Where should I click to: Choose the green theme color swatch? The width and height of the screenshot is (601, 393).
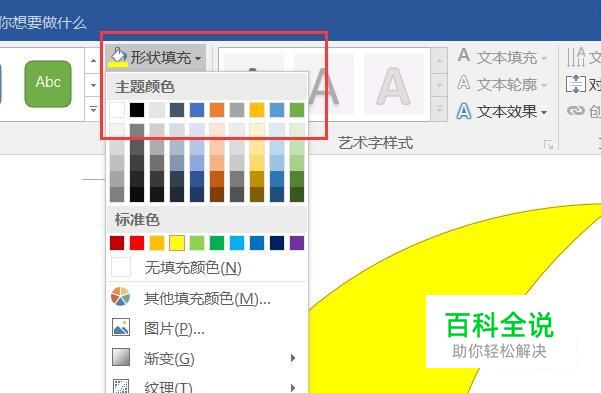click(297, 110)
